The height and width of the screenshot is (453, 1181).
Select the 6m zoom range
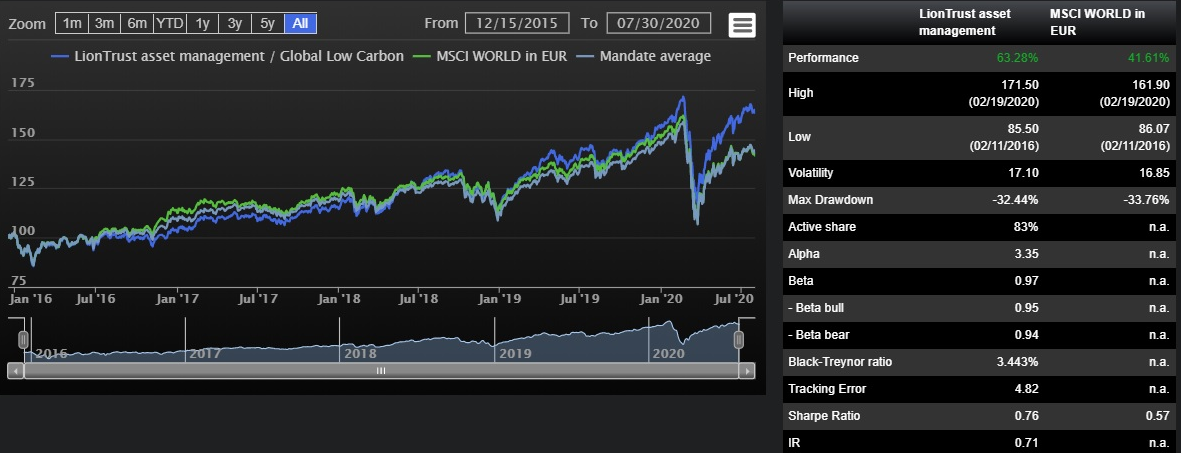137,23
